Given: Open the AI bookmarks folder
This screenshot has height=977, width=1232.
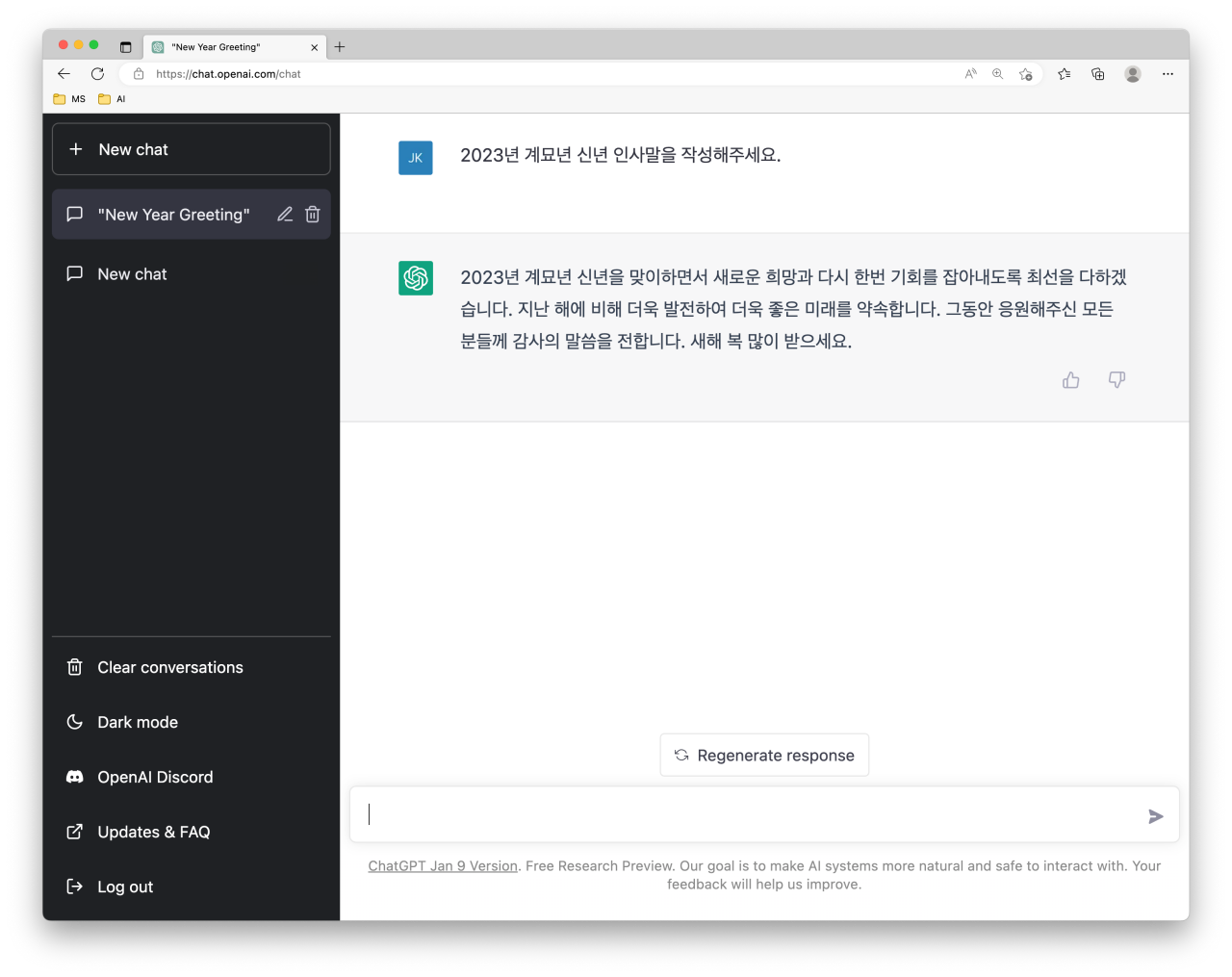Looking at the screenshot, I should coord(112,99).
